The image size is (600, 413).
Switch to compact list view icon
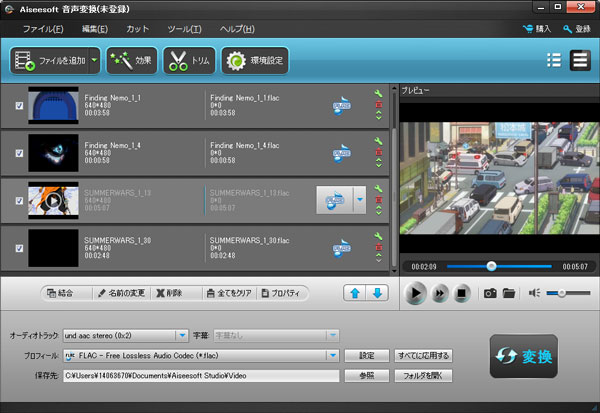(x=554, y=60)
